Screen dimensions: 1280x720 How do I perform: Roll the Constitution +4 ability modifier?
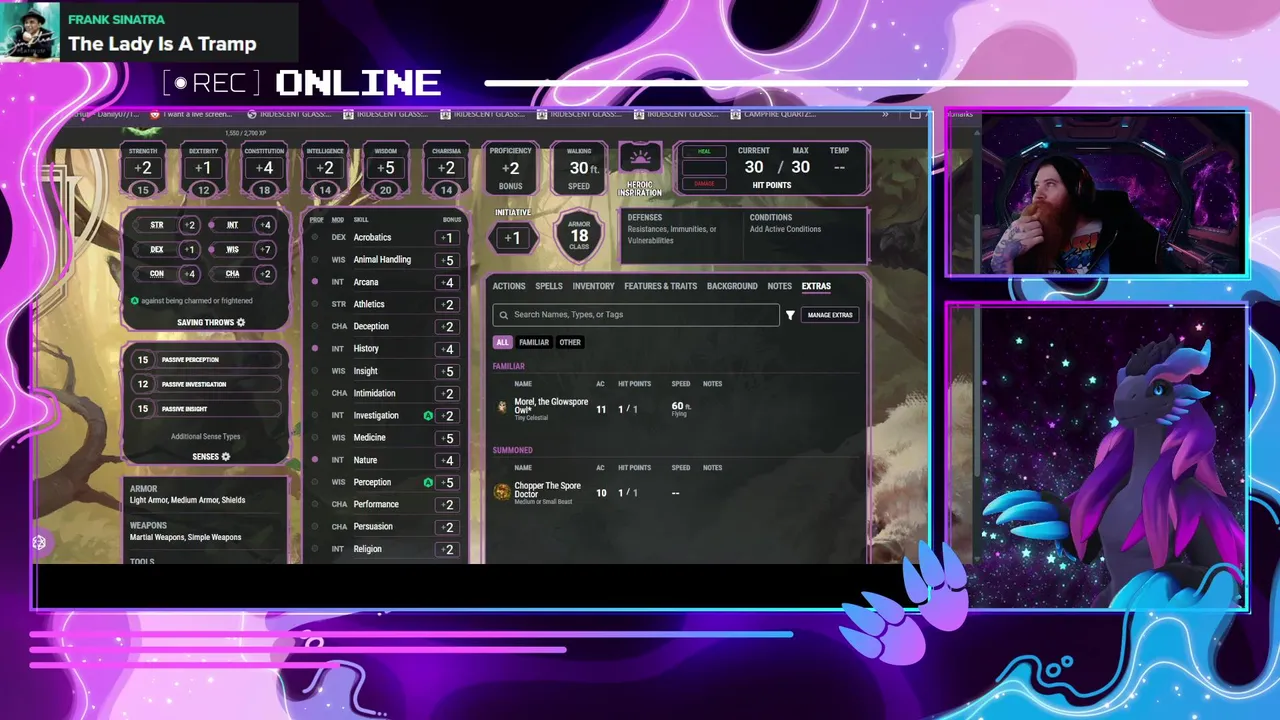coord(264,168)
